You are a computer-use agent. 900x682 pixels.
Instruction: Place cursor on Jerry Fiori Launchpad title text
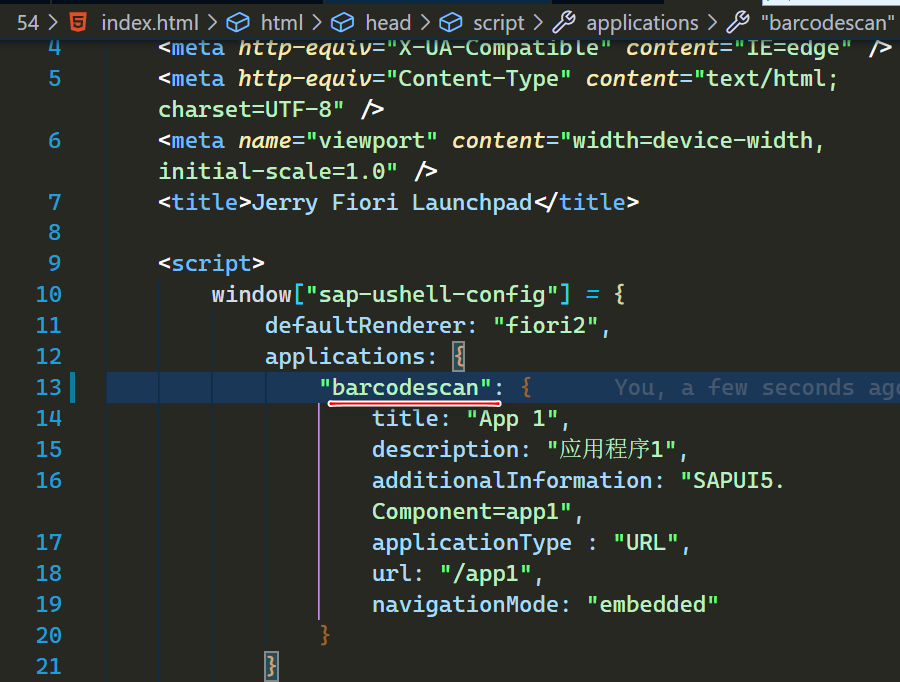392,202
